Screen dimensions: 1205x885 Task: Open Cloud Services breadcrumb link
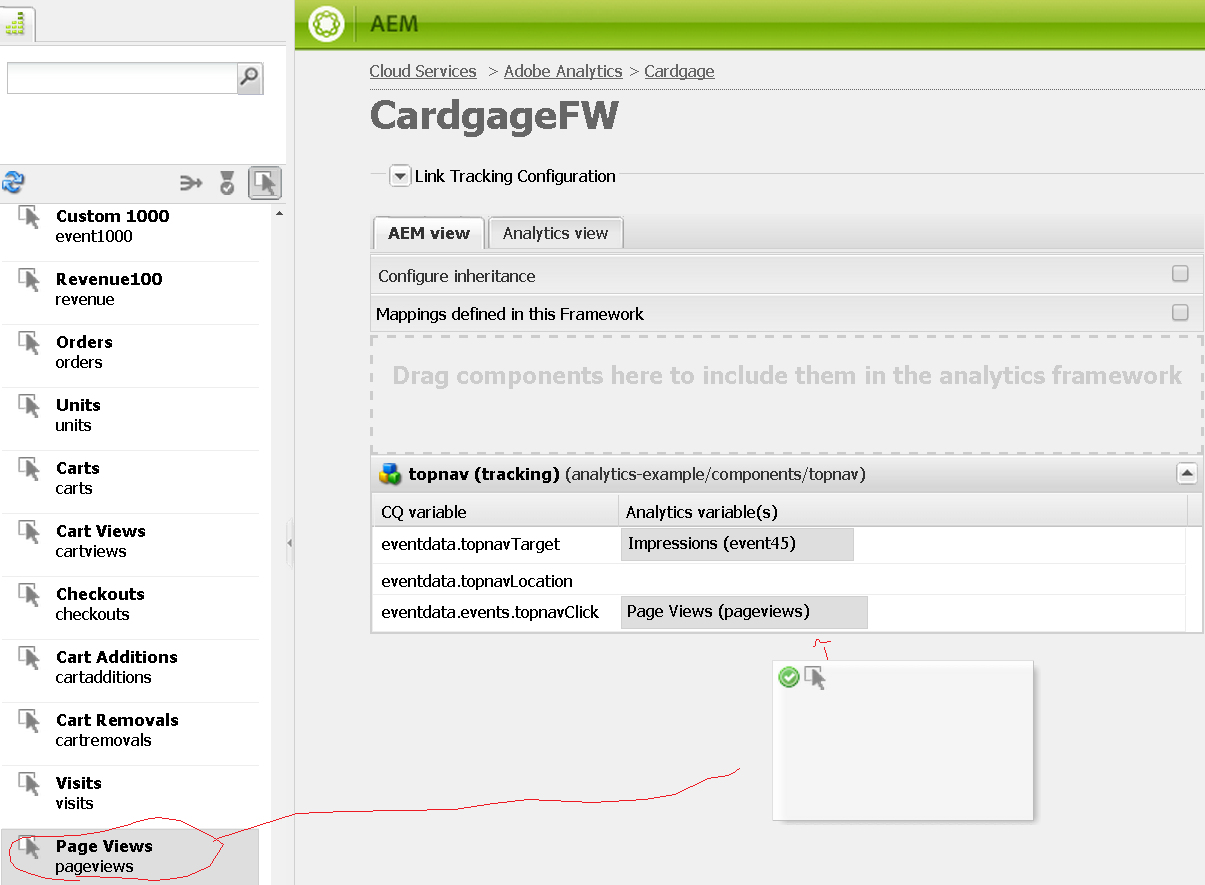tap(423, 71)
